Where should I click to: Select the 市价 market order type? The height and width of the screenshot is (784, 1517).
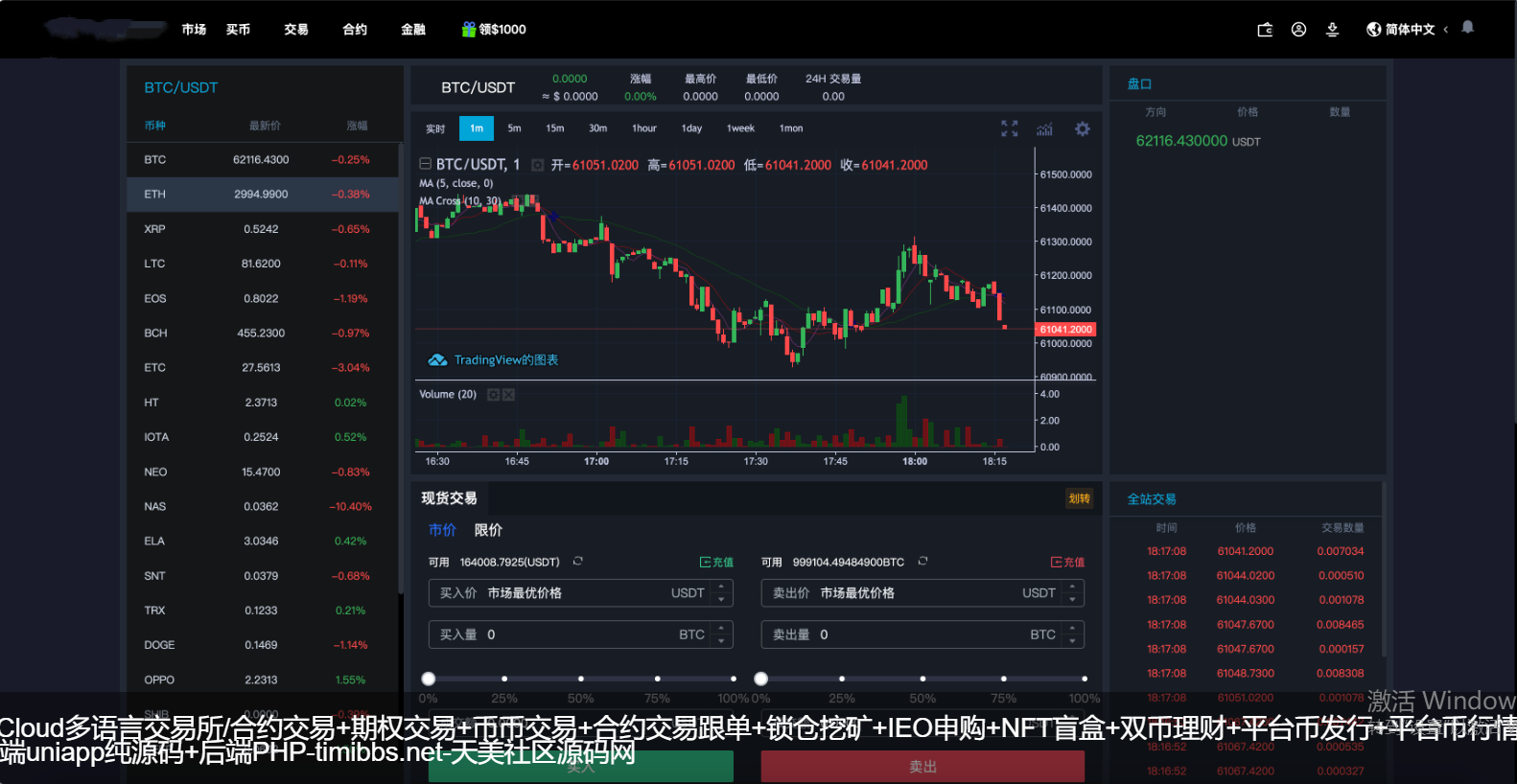pos(442,530)
